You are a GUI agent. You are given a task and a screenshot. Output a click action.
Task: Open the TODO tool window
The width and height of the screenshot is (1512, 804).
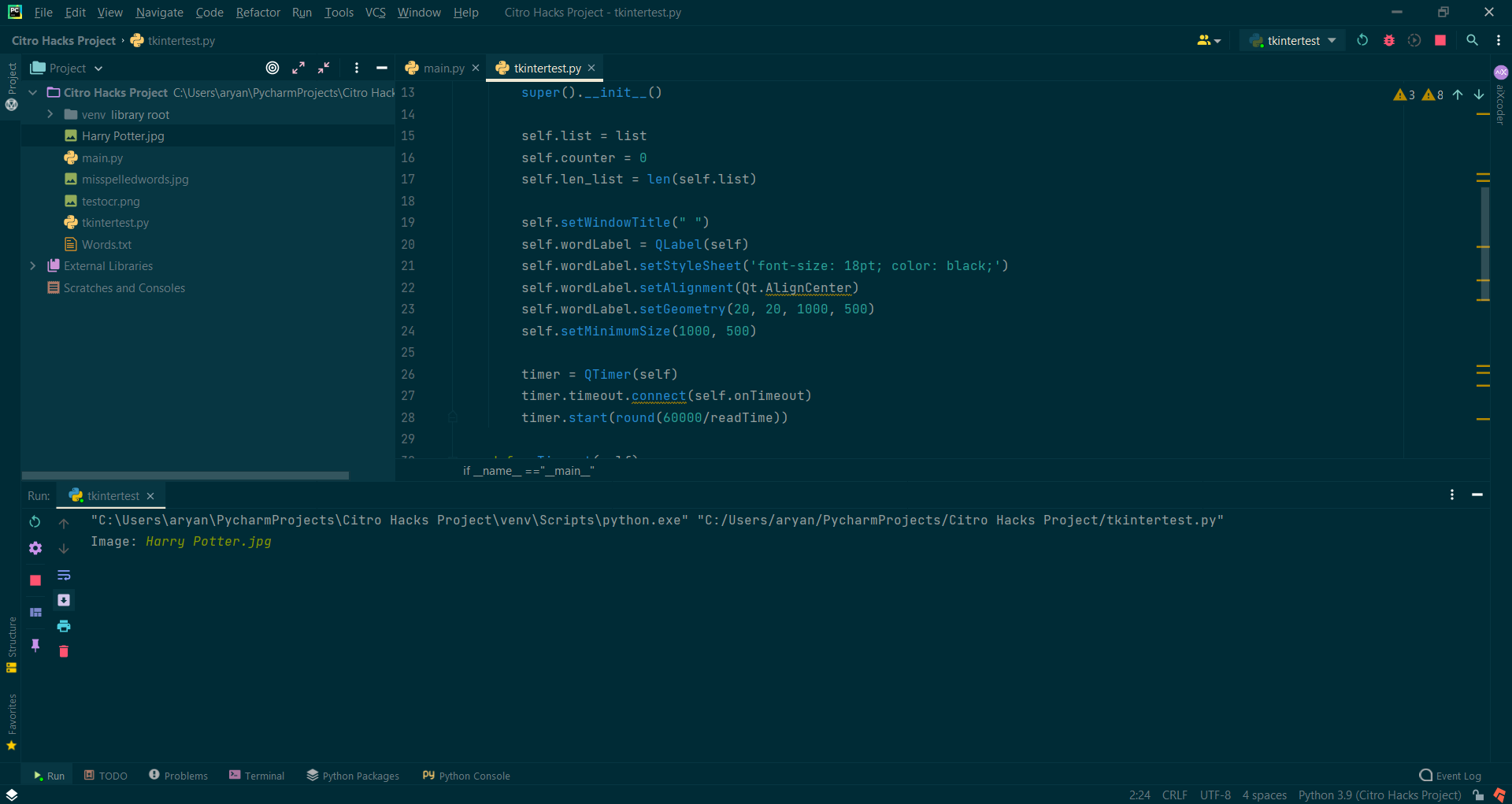[x=106, y=776]
